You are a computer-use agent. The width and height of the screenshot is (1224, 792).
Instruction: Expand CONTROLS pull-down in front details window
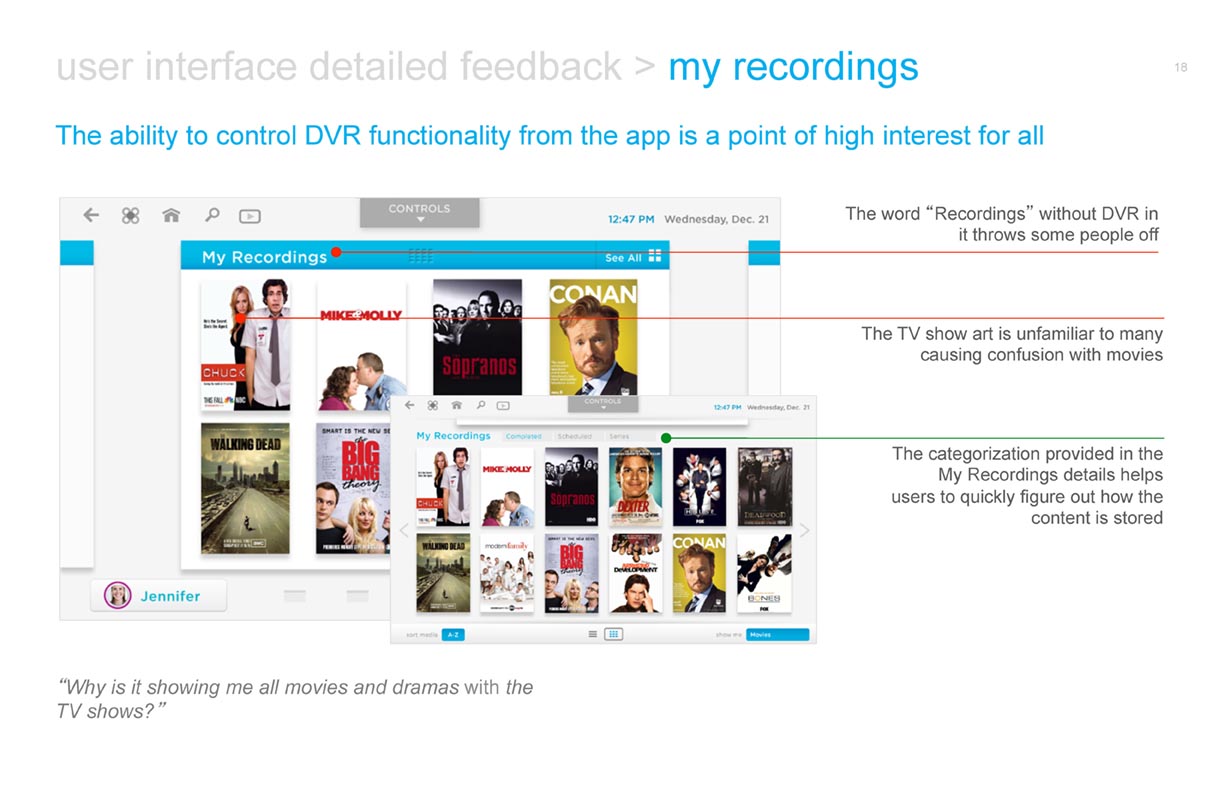[603, 404]
